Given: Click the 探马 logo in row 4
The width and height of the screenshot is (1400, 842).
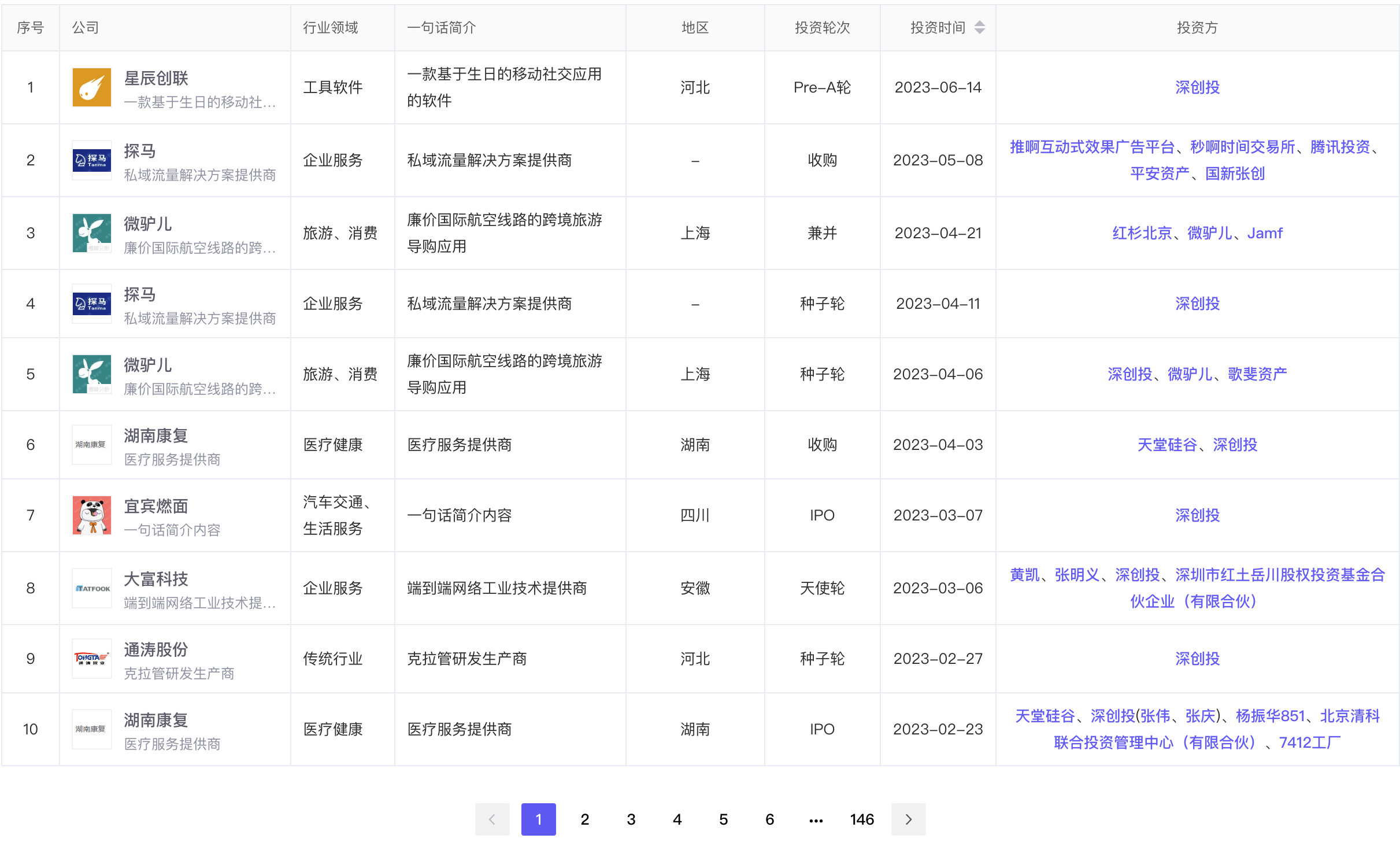Looking at the screenshot, I should 91,304.
